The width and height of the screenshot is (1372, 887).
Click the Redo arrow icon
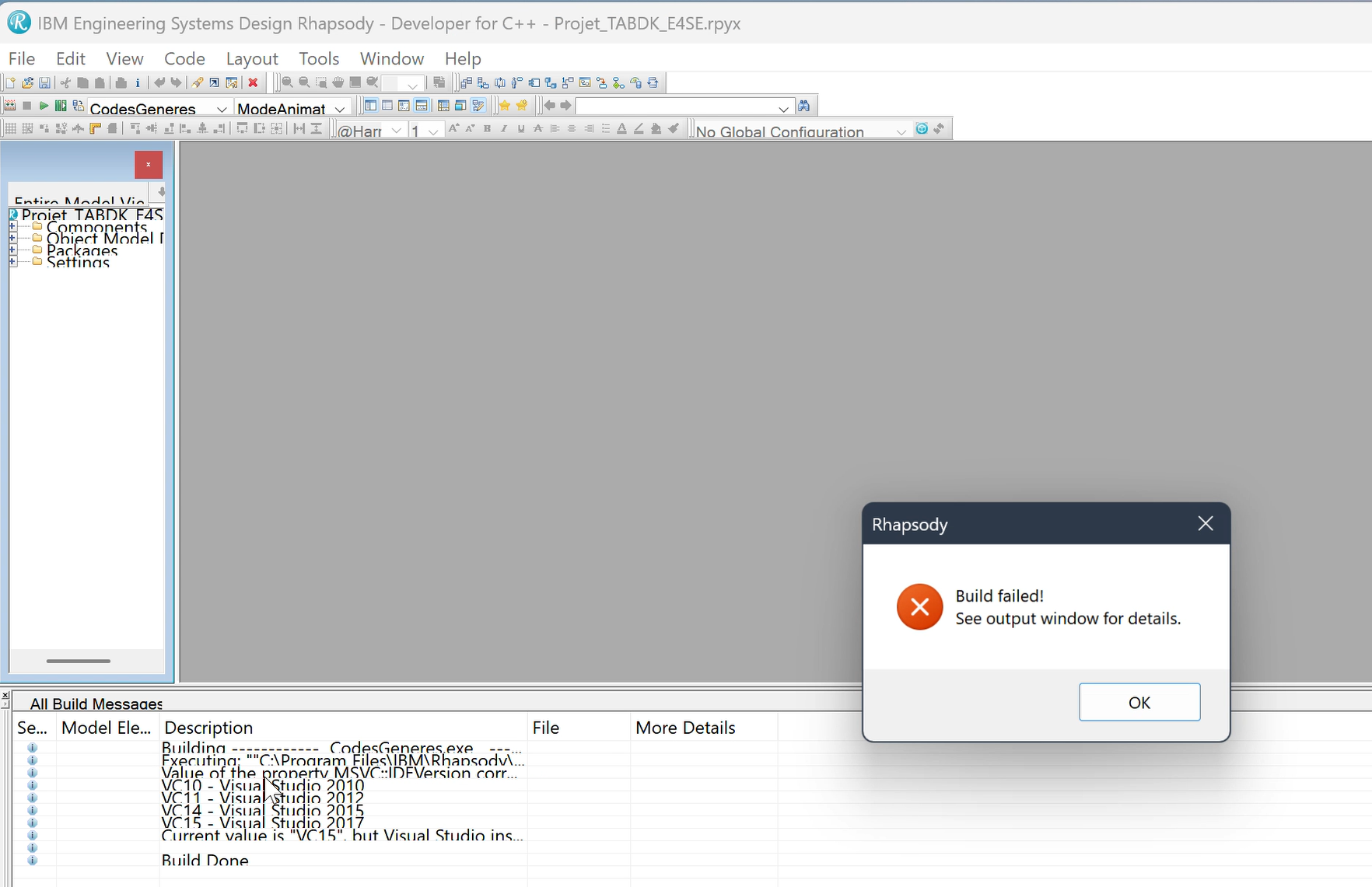pyautogui.click(x=176, y=83)
